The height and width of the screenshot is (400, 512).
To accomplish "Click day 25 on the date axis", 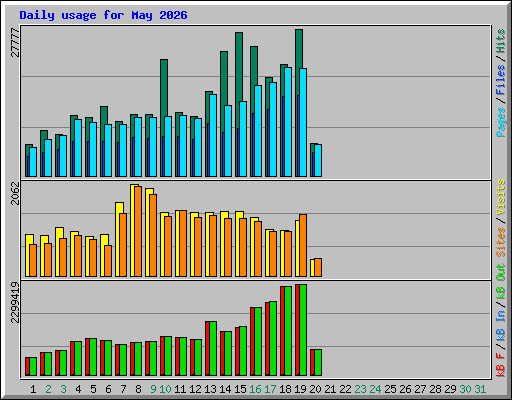I will click(x=390, y=389).
